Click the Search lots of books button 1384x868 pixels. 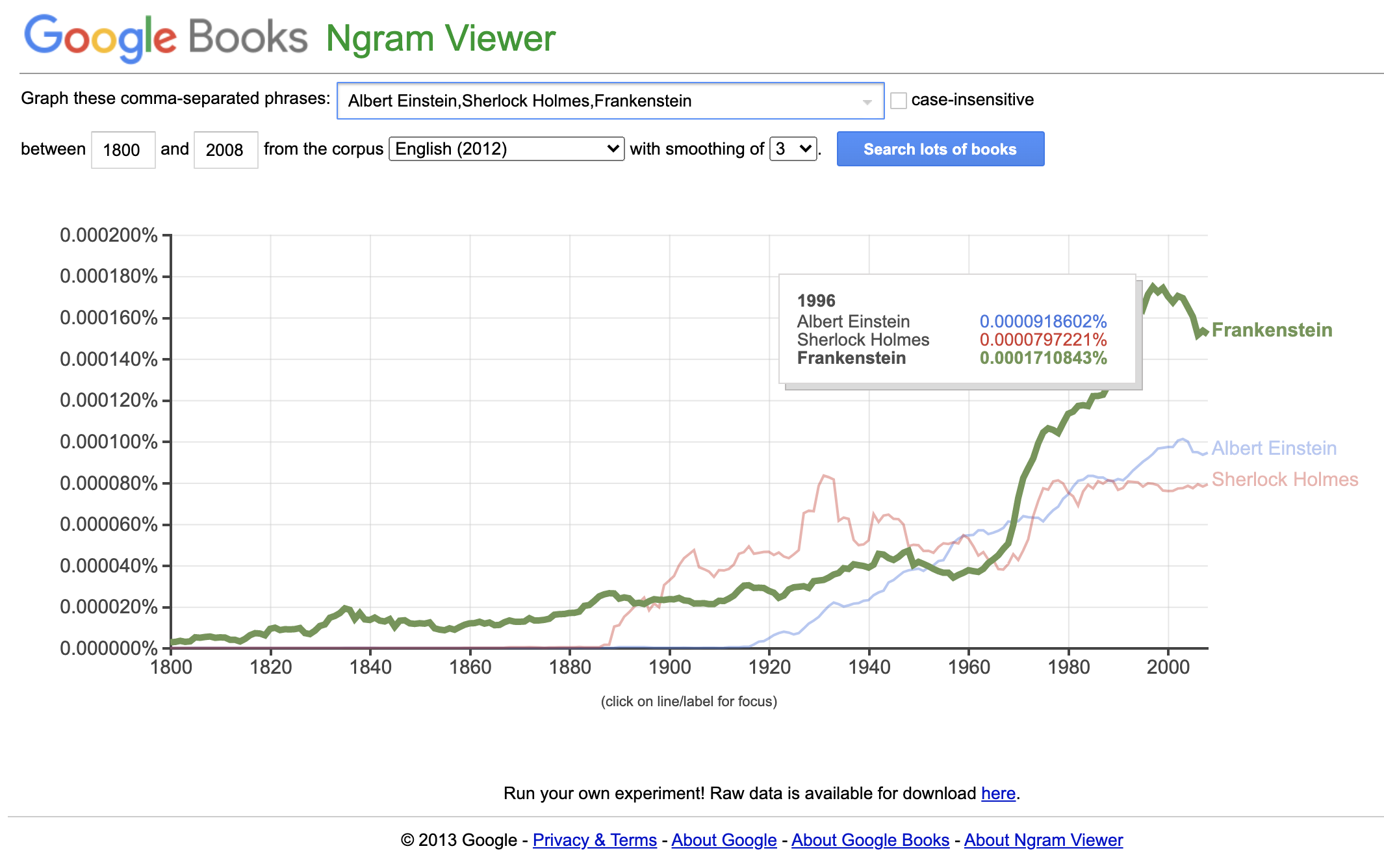tap(940, 149)
